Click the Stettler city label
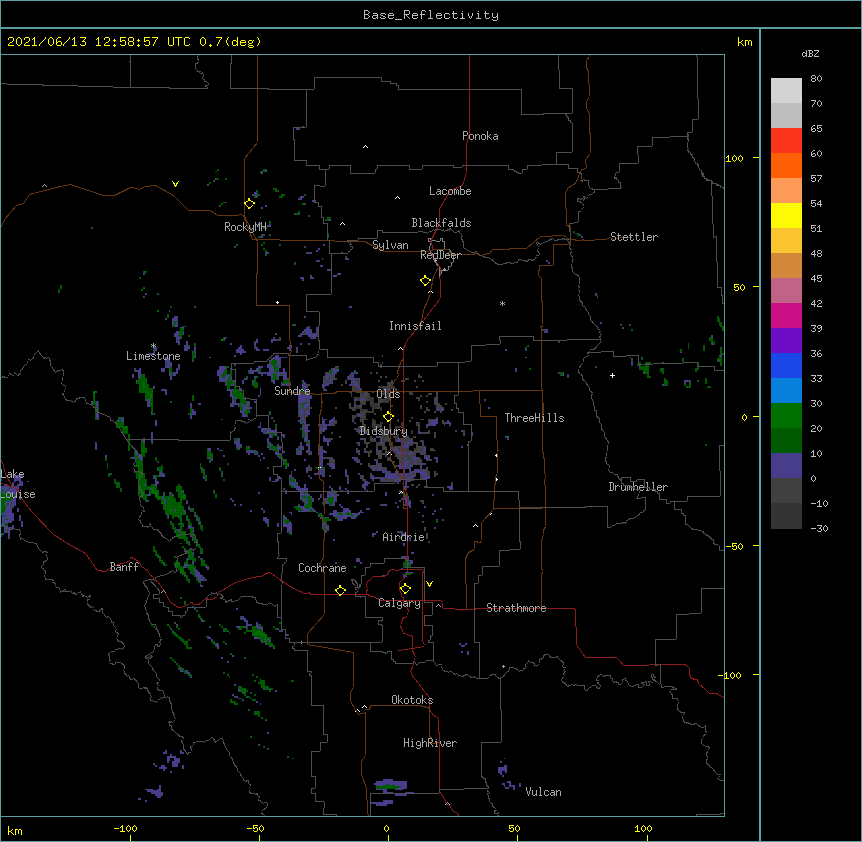The width and height of the screenshot is (862, 842). pos(634,237)
